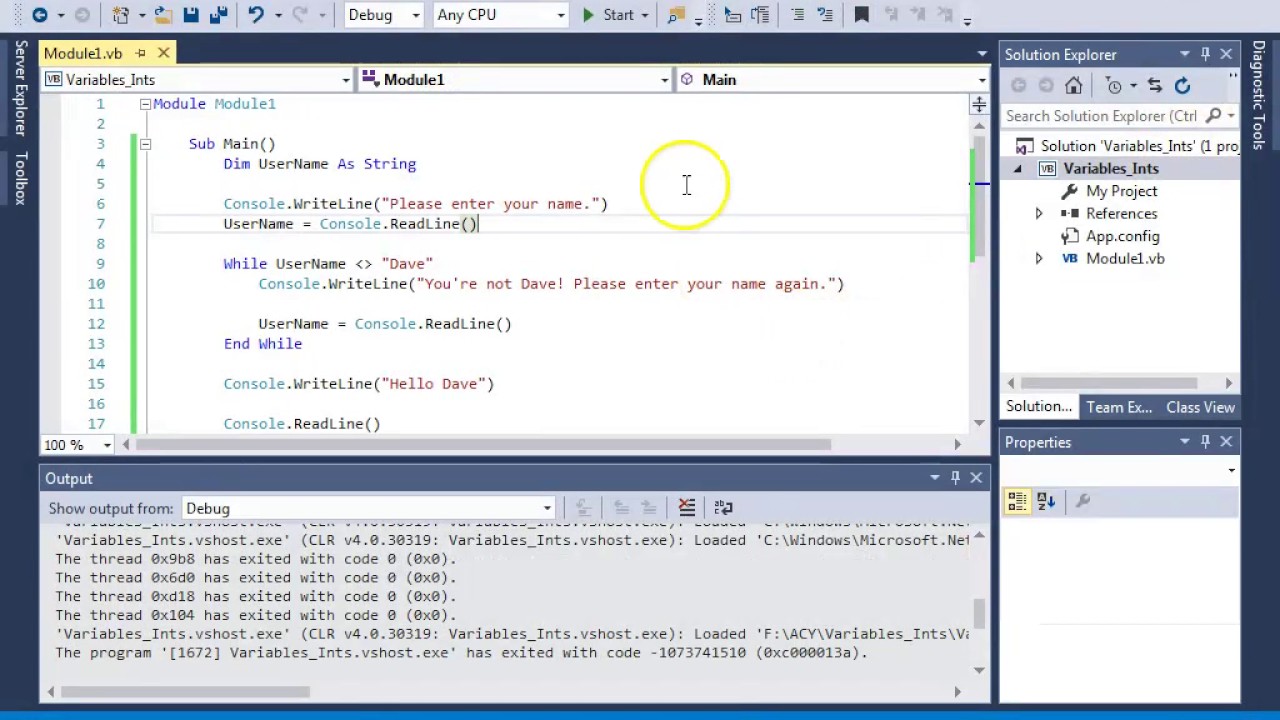Open the Solution Explorer window options menu arrow
1280x720 pixels.
[x=1184, y=54]
